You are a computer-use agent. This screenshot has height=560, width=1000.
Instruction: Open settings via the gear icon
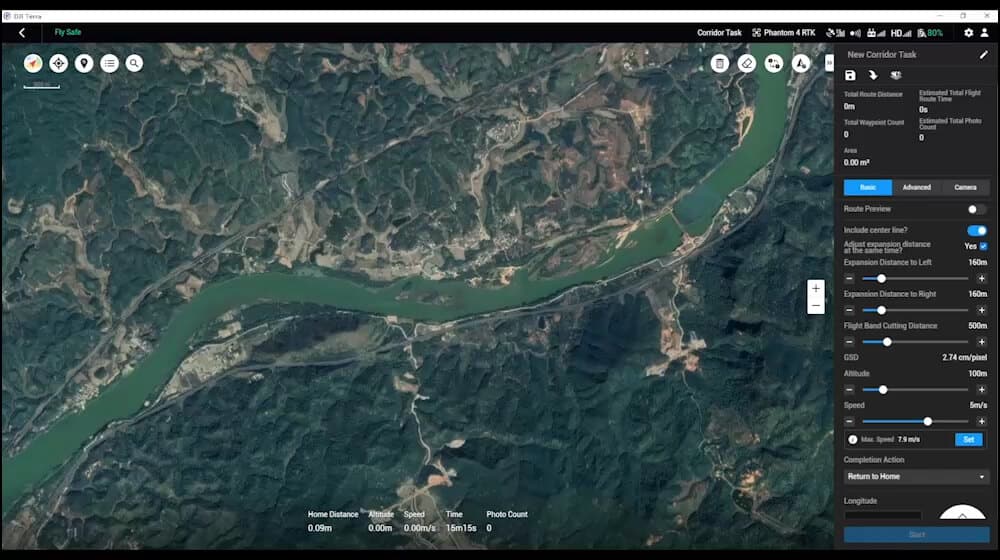tap(968, 33)
